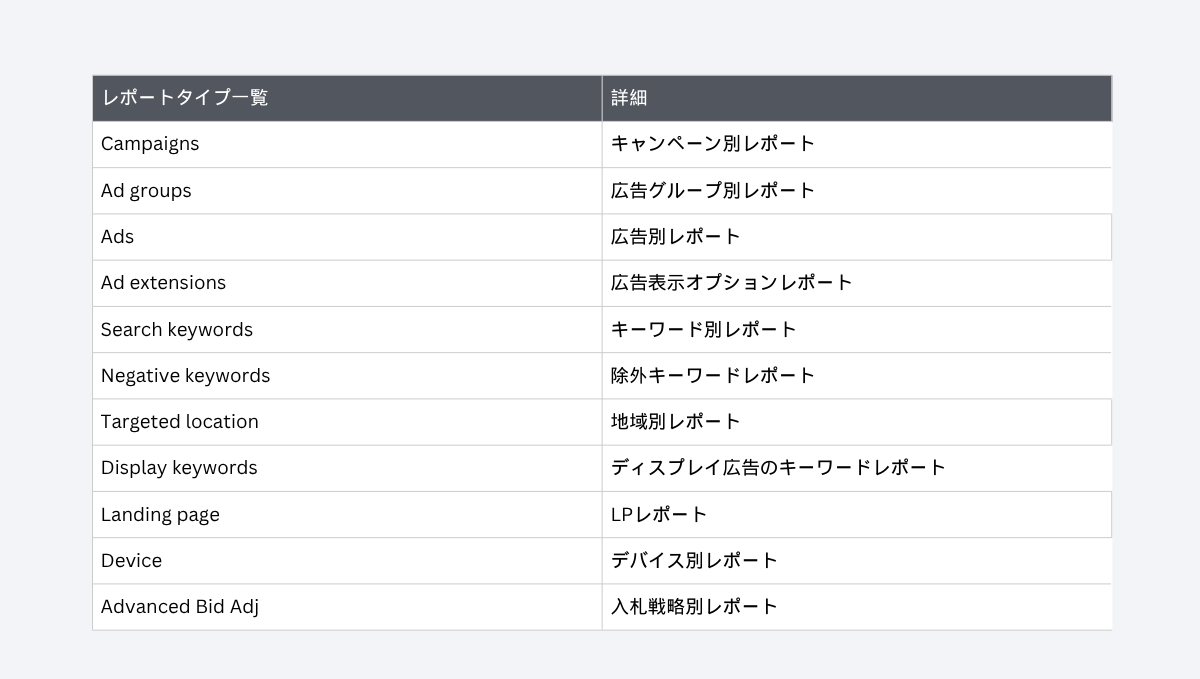This screenshot has height=679, width=1200.
Task: Click the LPレポート detail cell
Action: pyautogui.click(x=857, y=515)
